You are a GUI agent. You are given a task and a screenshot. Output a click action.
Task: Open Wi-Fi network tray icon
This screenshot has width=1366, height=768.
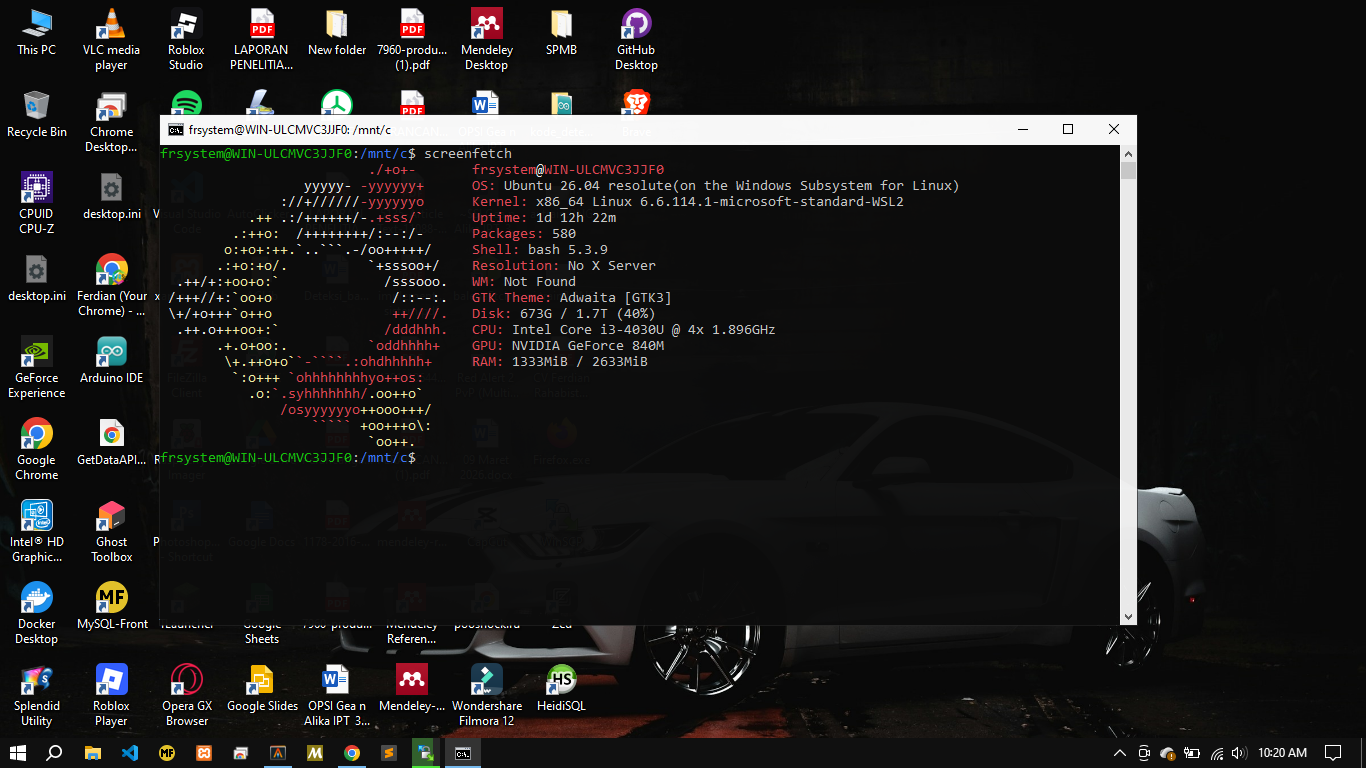[x=1217, y=753]
